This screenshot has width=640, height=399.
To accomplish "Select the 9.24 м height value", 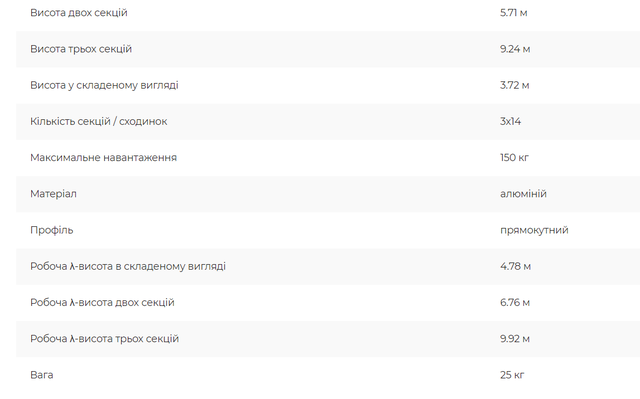I will pyautogui.click(x=515, y=49).
